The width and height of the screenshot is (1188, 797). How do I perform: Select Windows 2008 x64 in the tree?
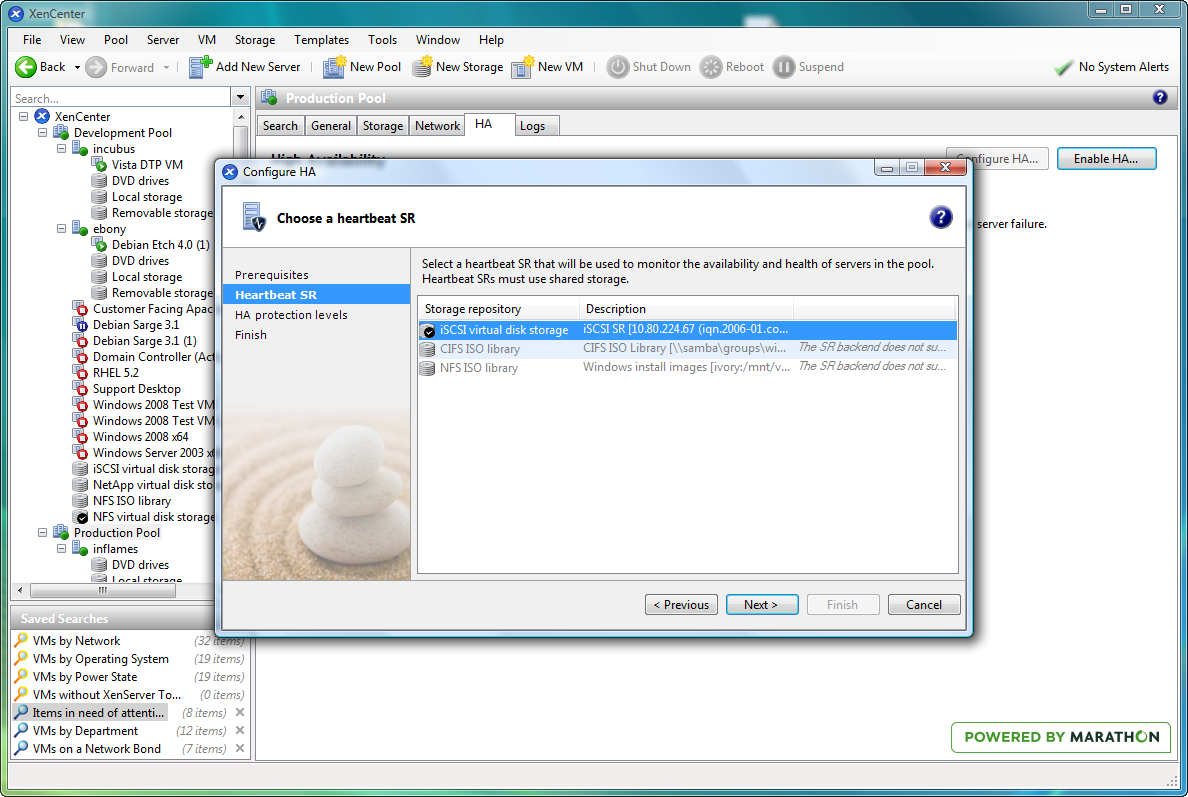[x=140, y=436]
